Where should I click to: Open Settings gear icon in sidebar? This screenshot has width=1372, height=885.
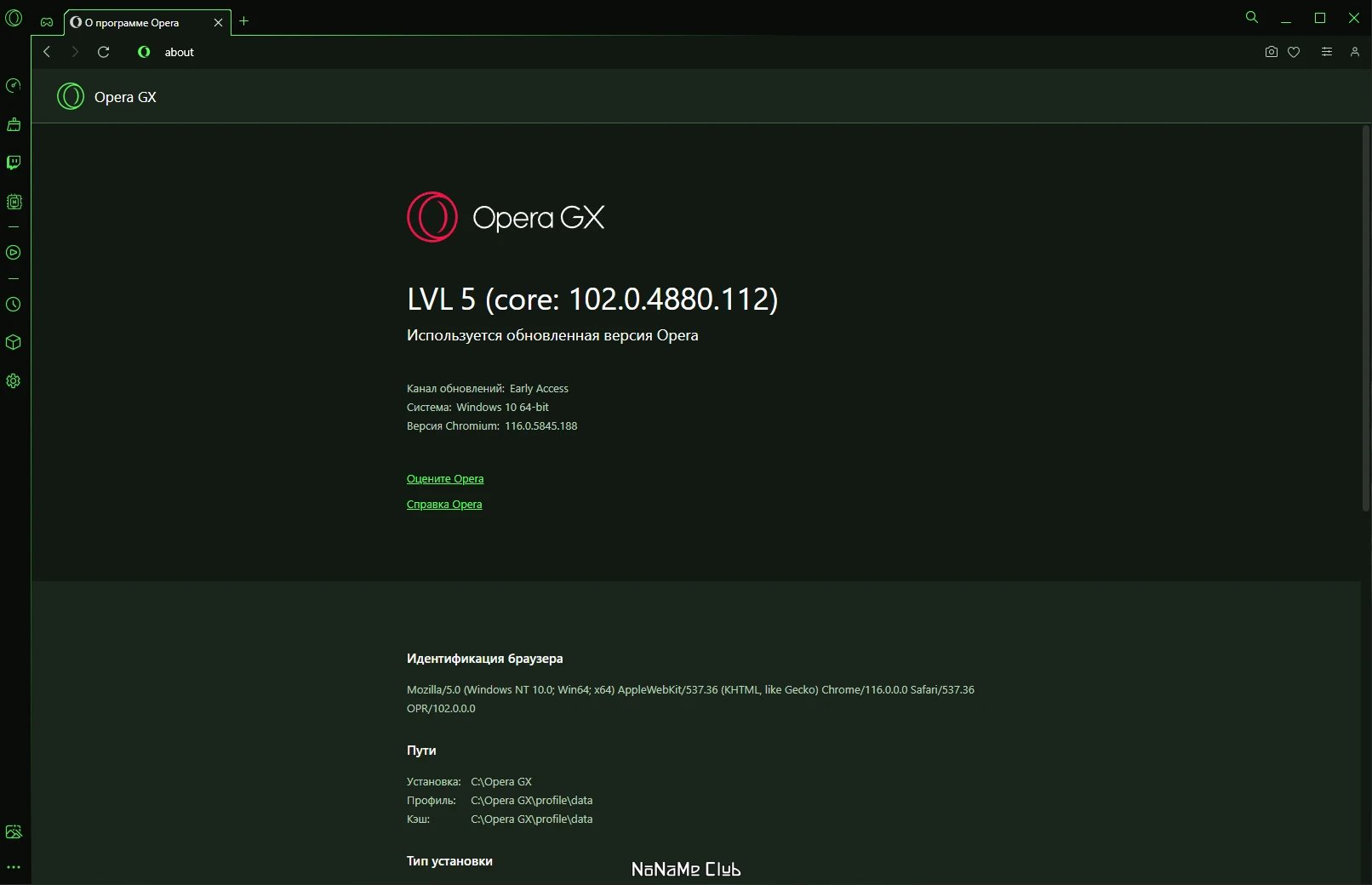(x=14, y=381)
